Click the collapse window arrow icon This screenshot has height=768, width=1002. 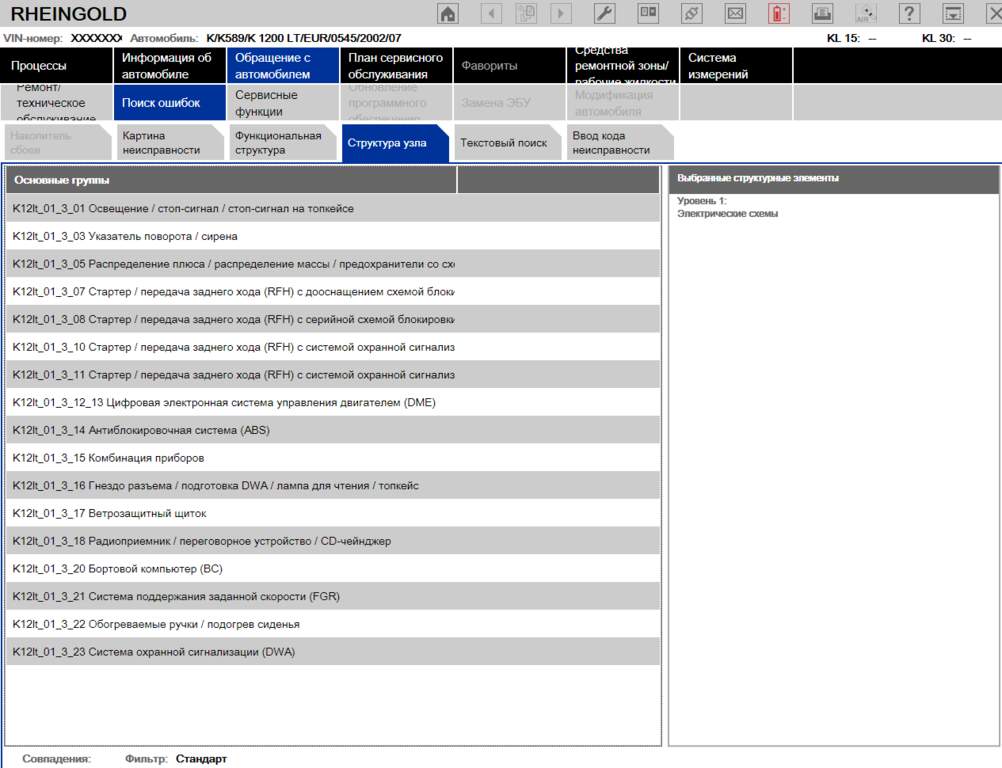point(954,14)
